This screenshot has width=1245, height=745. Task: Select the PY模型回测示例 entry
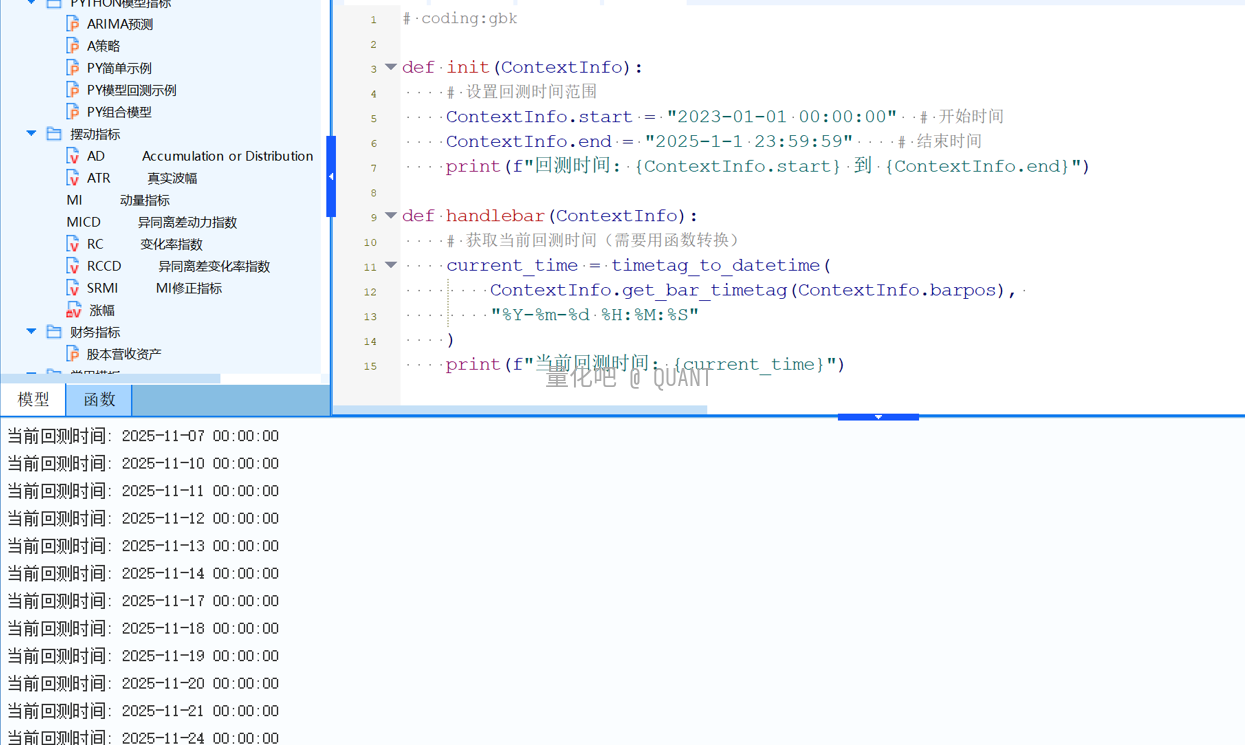tap(131, 90)
